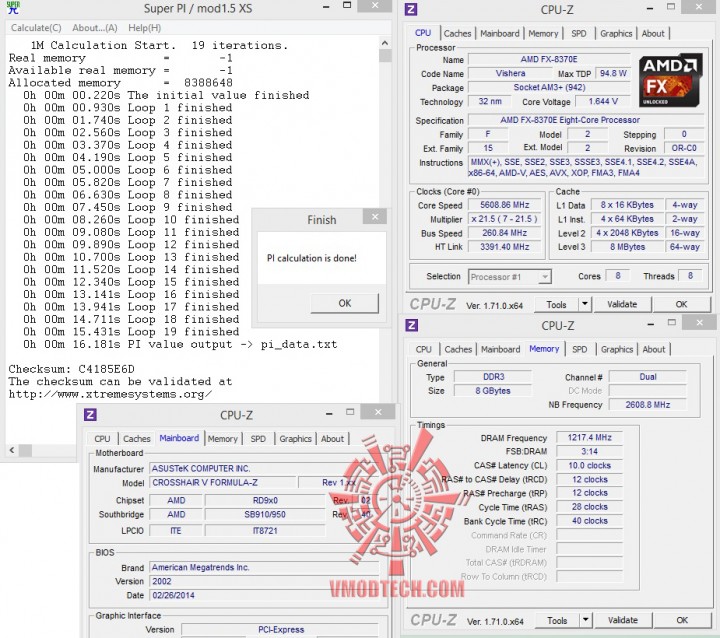Viewport: 720px width, 638px height.
Task: Switch to Memory tab in top CPU-Z window
Action: click(x=543, y=34)
